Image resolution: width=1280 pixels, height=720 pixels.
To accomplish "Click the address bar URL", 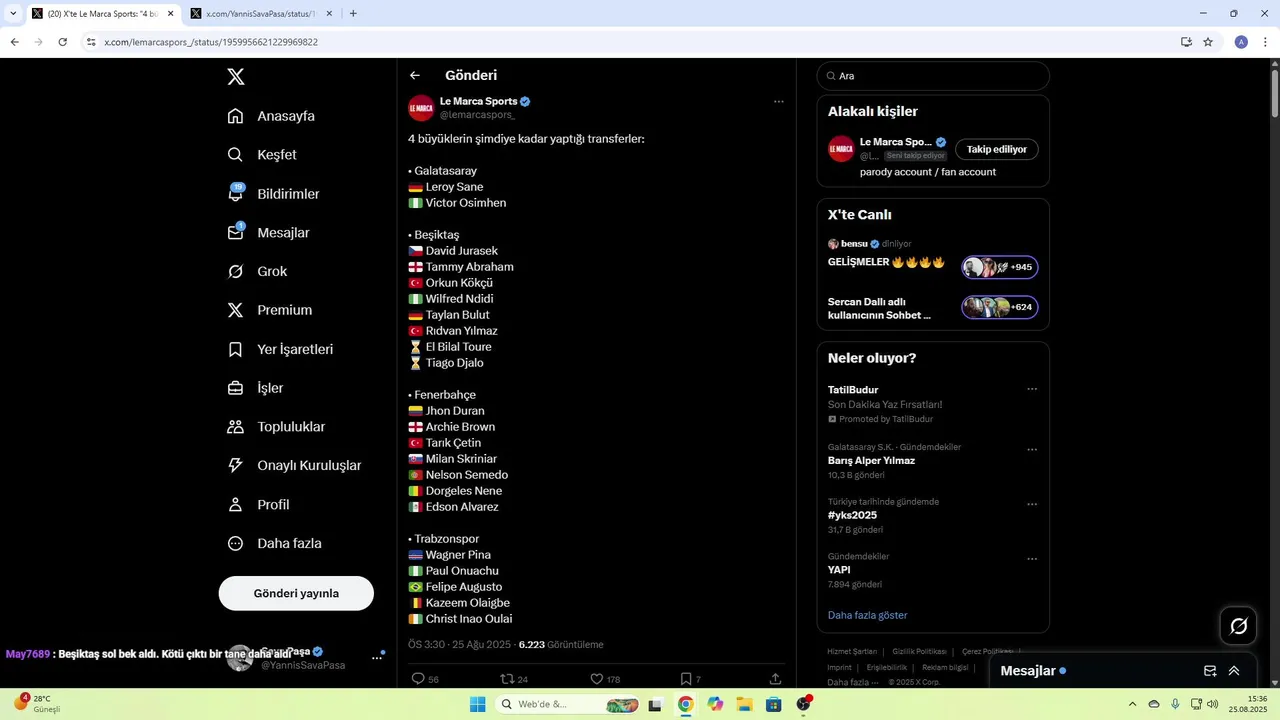I will pos(211,42).
